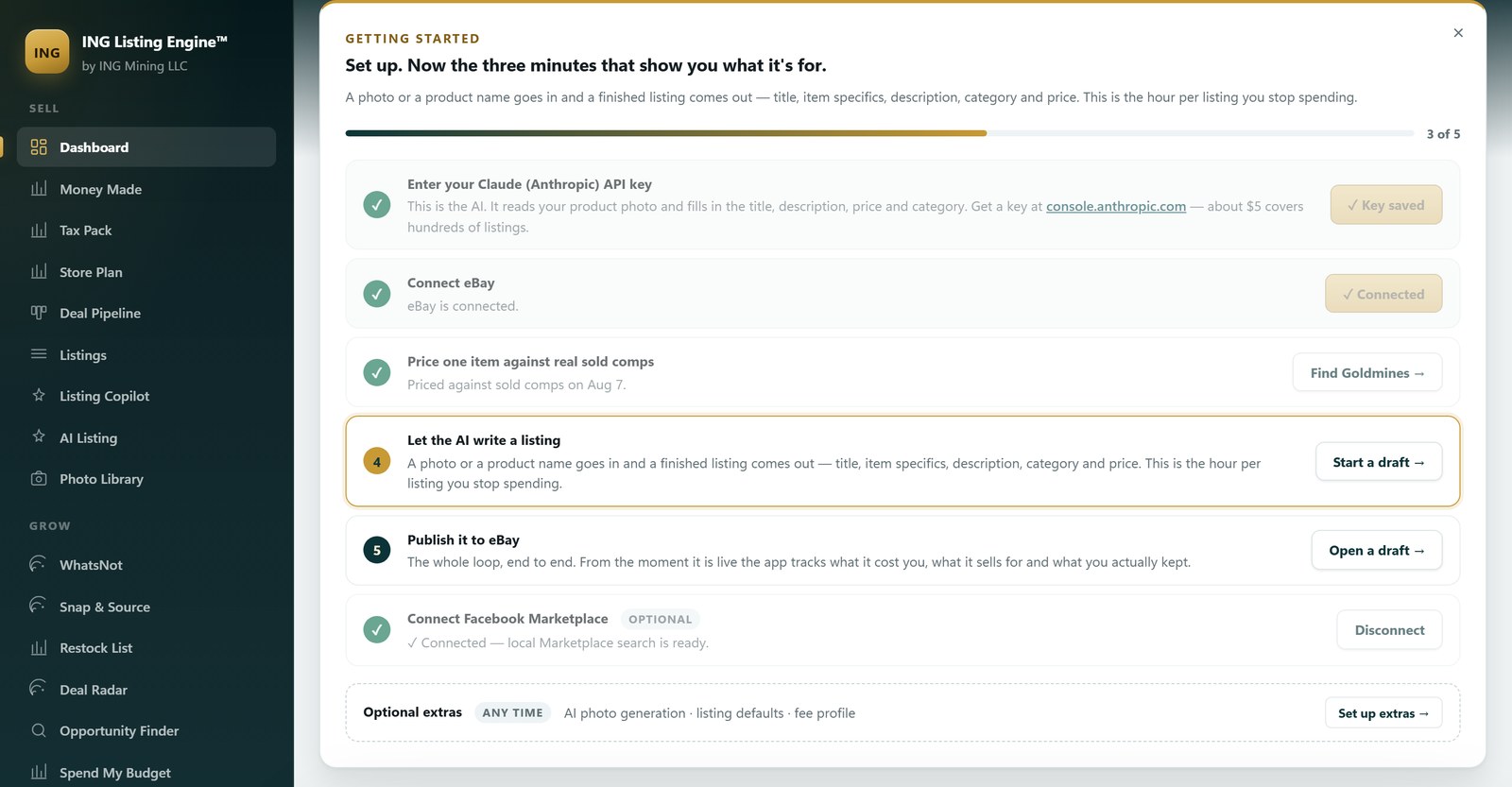The image size is (1512, 787).
Task: Click the "Optional extras" label
Action: (x=413, y=712)
